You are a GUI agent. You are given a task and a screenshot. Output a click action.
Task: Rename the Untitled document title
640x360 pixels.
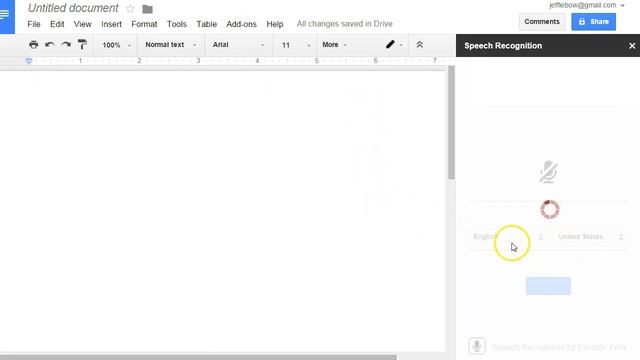tap(73, 8)
